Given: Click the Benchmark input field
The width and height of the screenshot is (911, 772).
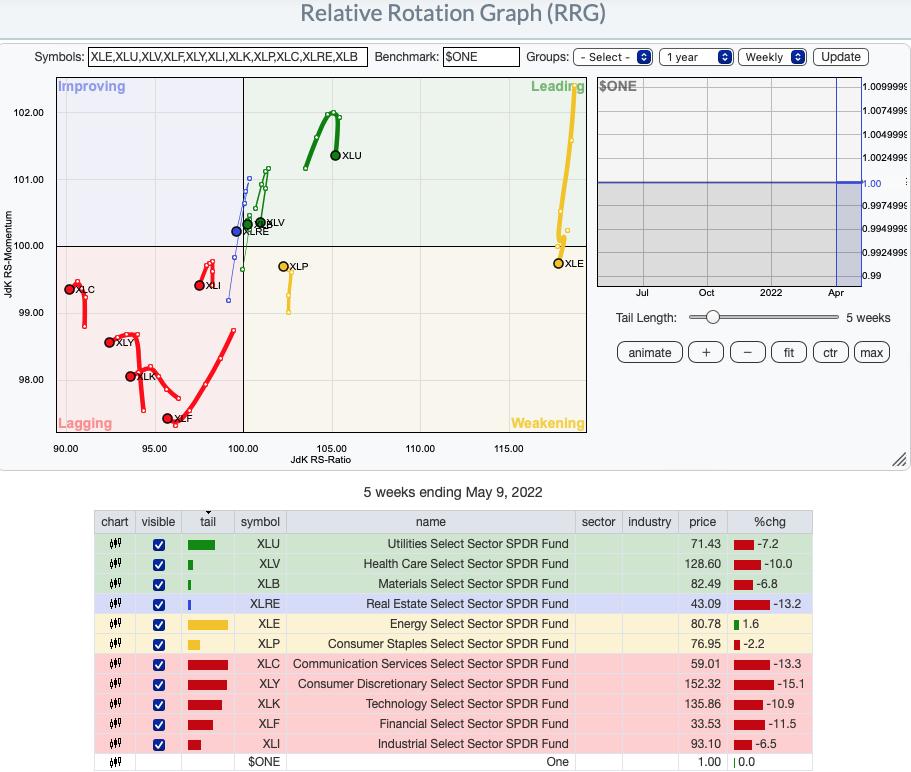Looking at the screenshot, I should (482, 57).
